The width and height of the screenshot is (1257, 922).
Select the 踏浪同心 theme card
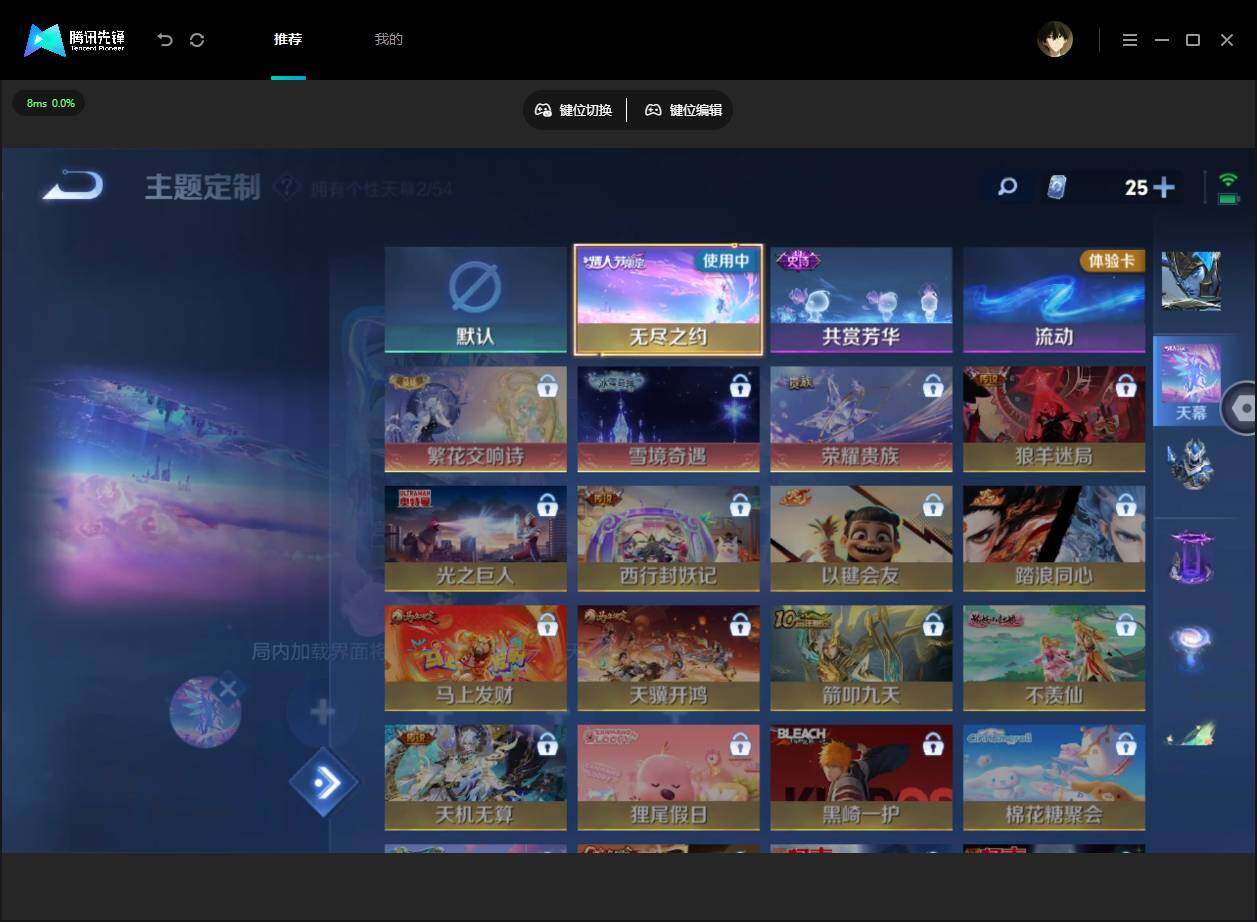(x=1054, y=539)
